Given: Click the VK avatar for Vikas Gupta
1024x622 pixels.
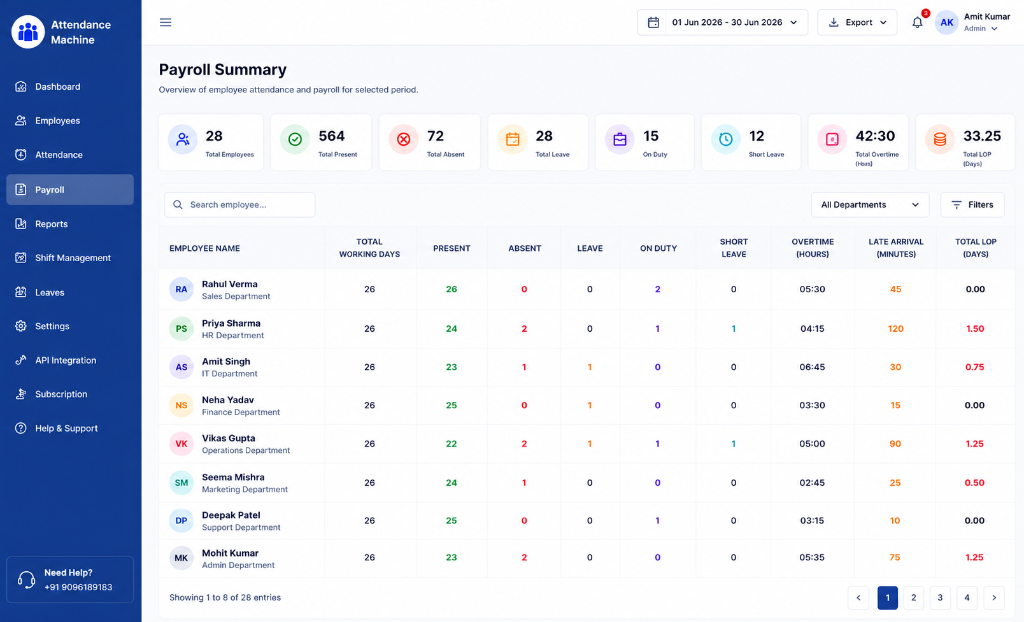Looking at the screenshot, I should [181, 444].
